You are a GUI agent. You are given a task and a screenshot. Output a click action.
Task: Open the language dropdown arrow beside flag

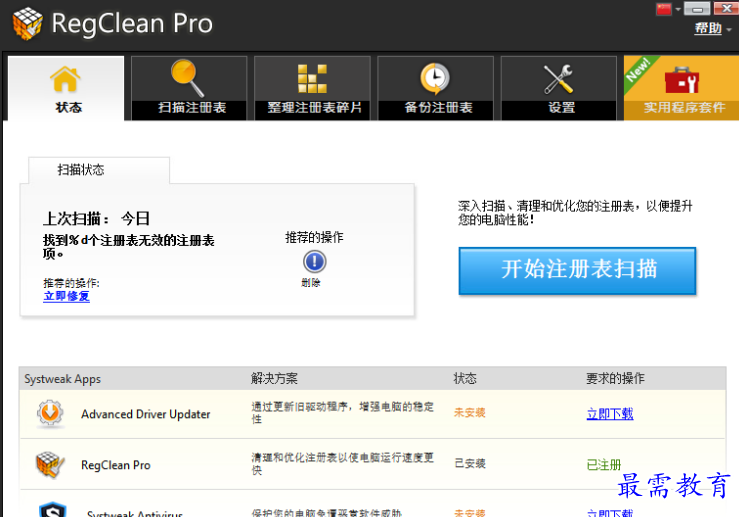678,9
